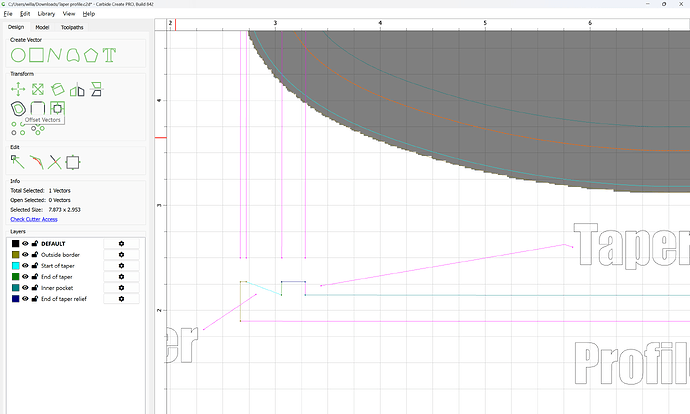This screenshot has height=414, width=690.
Task: Open settings for End of taper layer
Action: tap(121, 277)
